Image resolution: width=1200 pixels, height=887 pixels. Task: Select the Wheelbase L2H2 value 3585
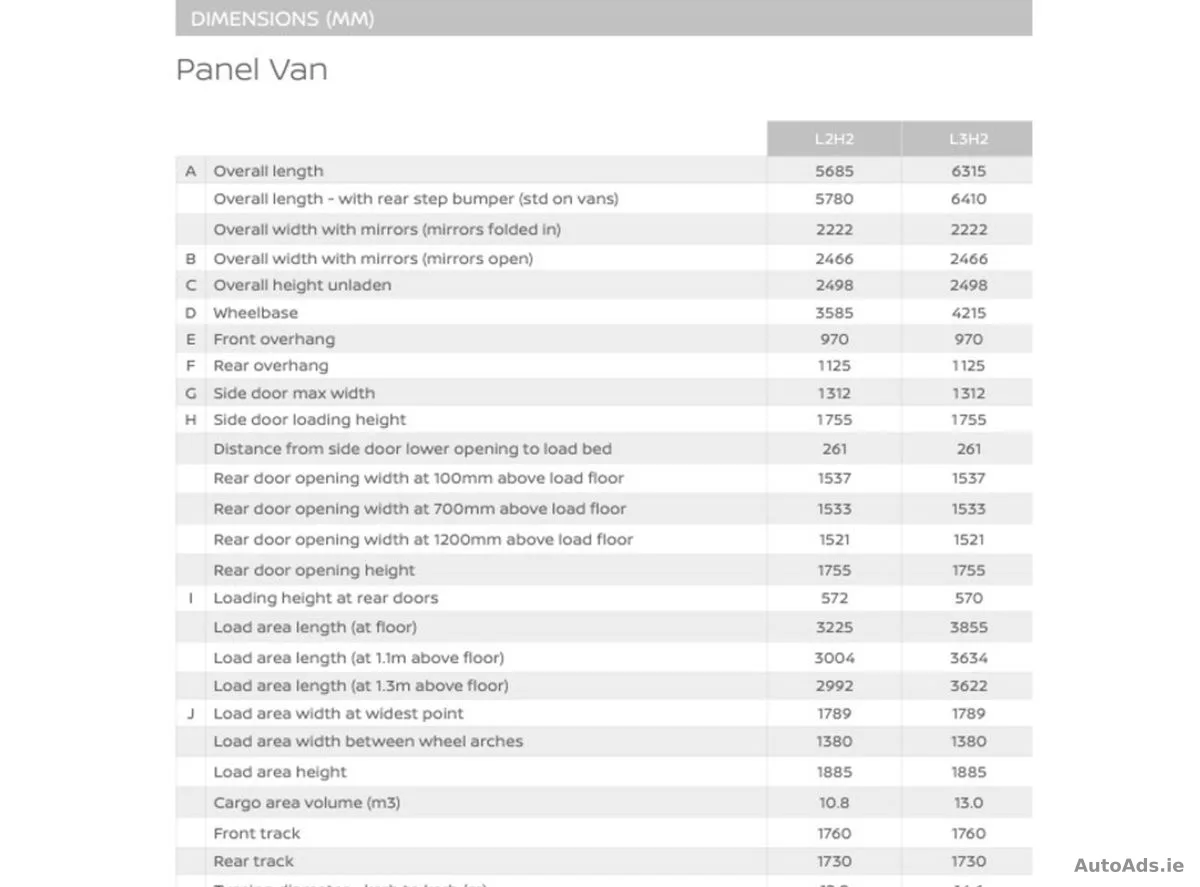(x=834, y=313)
